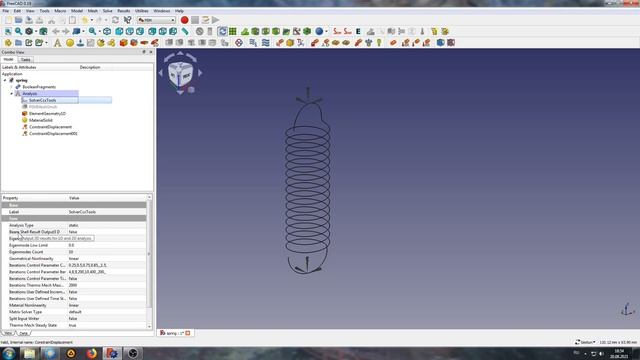Open the results sphere dropdown arrow
This screenshot has height=360, width=640.
click(326, 31)
